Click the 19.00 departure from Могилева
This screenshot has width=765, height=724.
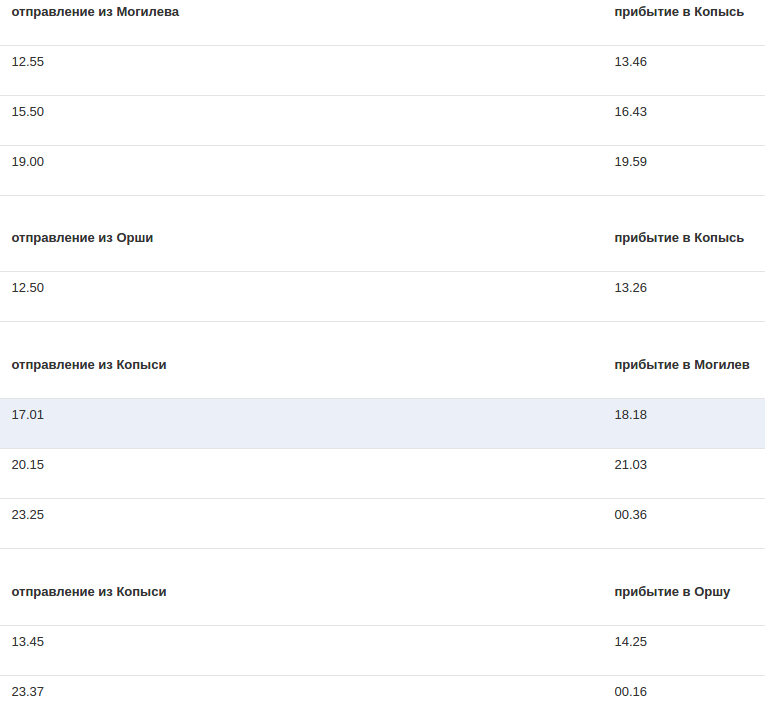pyautogui.click(x=28, y=162)
